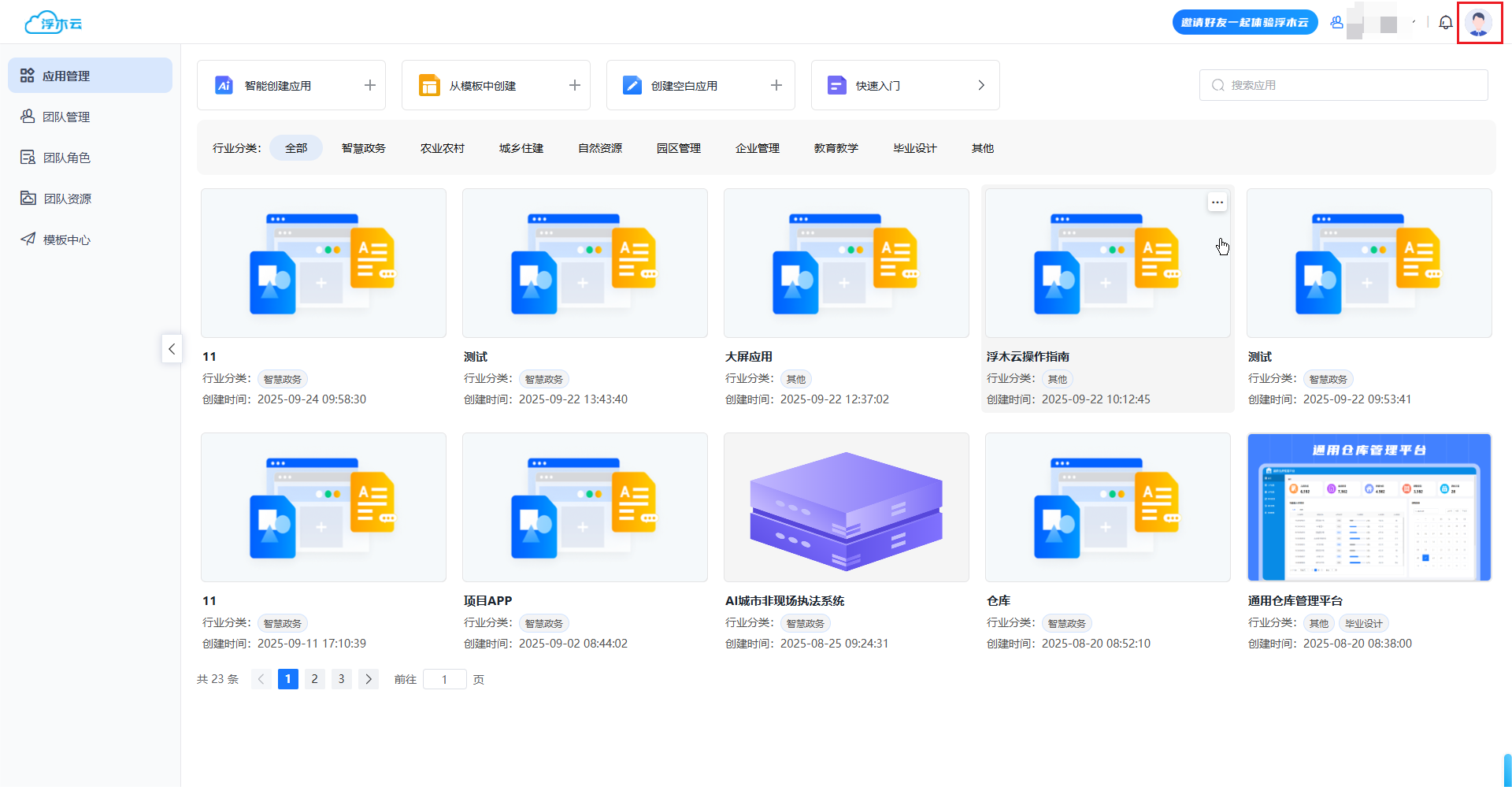Select the 毕业设计 industry filter
1512x787 pixels.
tap(914, 148)
